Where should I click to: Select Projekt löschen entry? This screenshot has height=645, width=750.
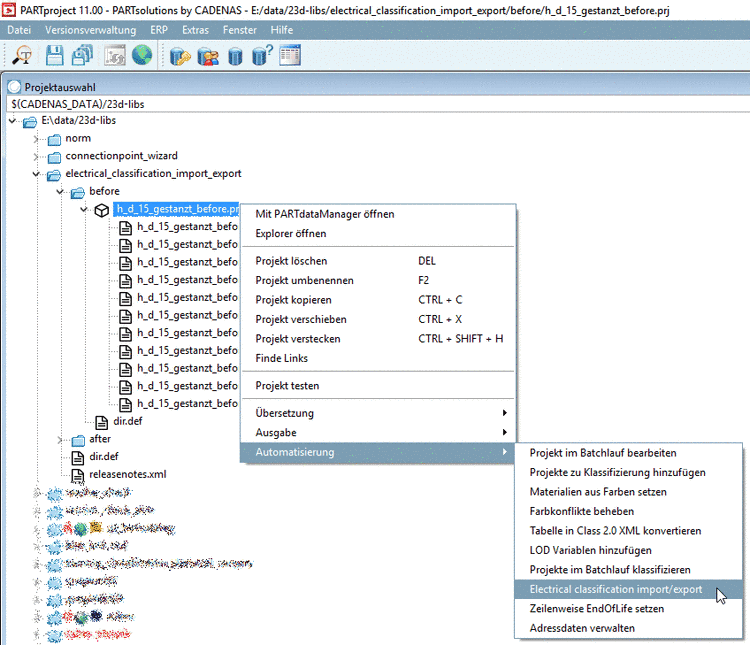point(378,261)
